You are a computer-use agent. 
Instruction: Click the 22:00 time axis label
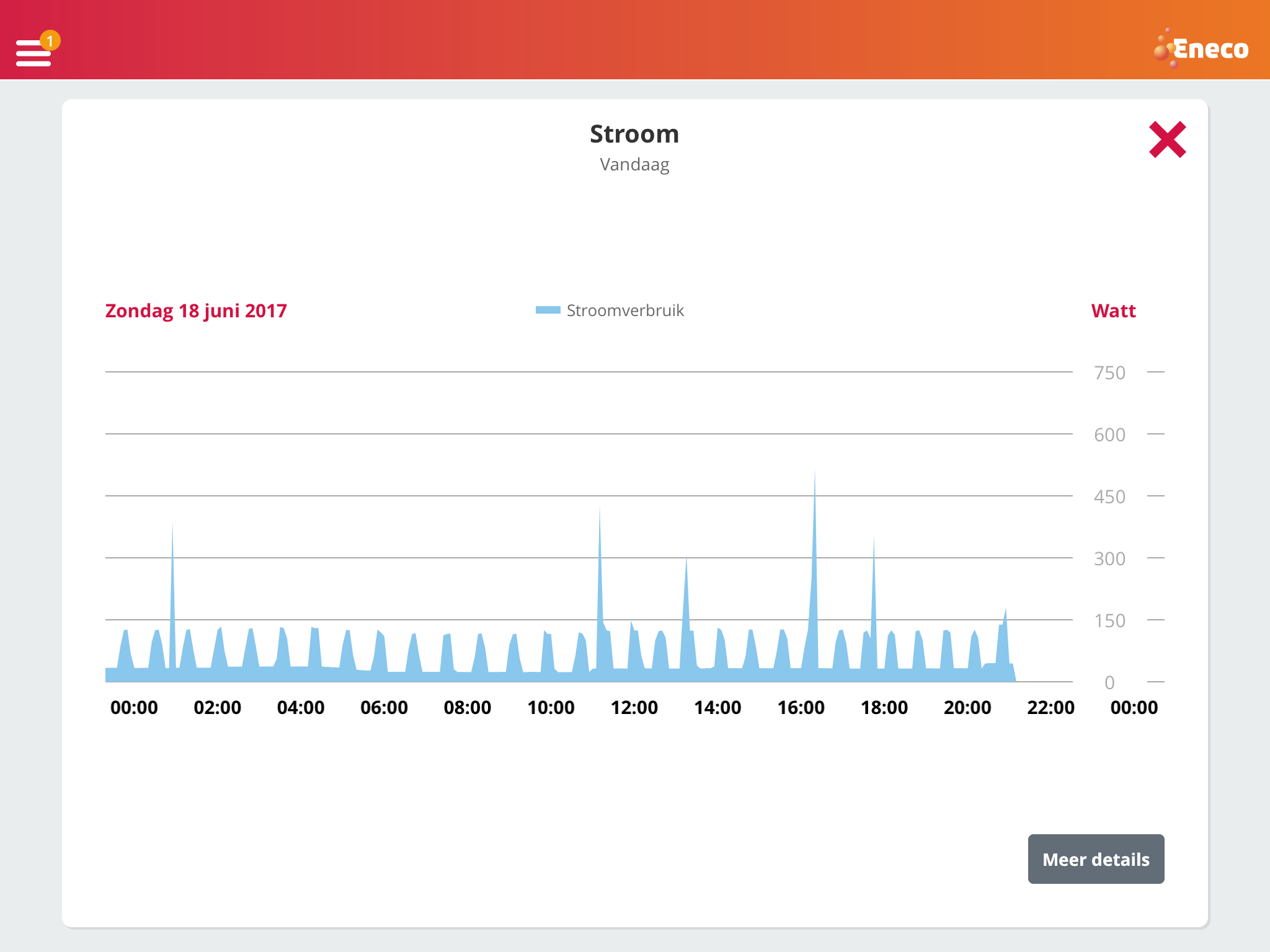[1050, 707]
